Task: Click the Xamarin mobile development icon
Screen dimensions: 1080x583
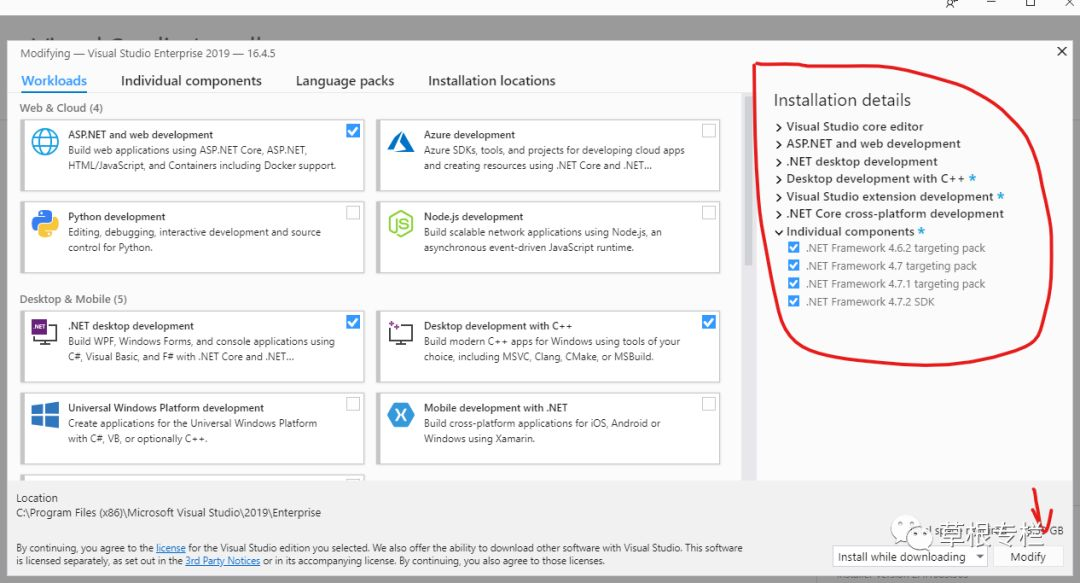Action: pos(400,415)
